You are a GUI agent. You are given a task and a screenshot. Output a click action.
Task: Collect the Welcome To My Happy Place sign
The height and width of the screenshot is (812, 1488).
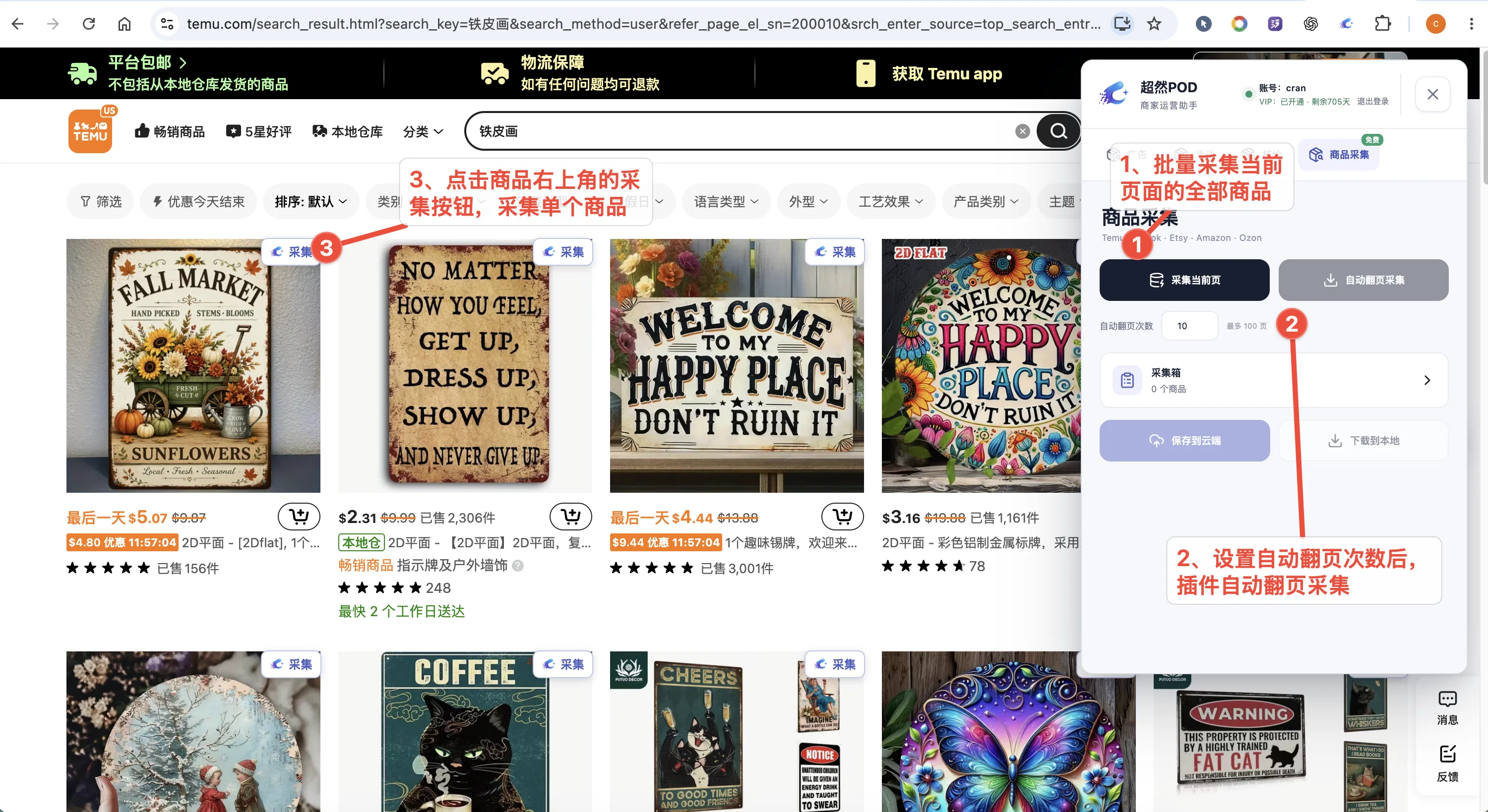(835, 252)
